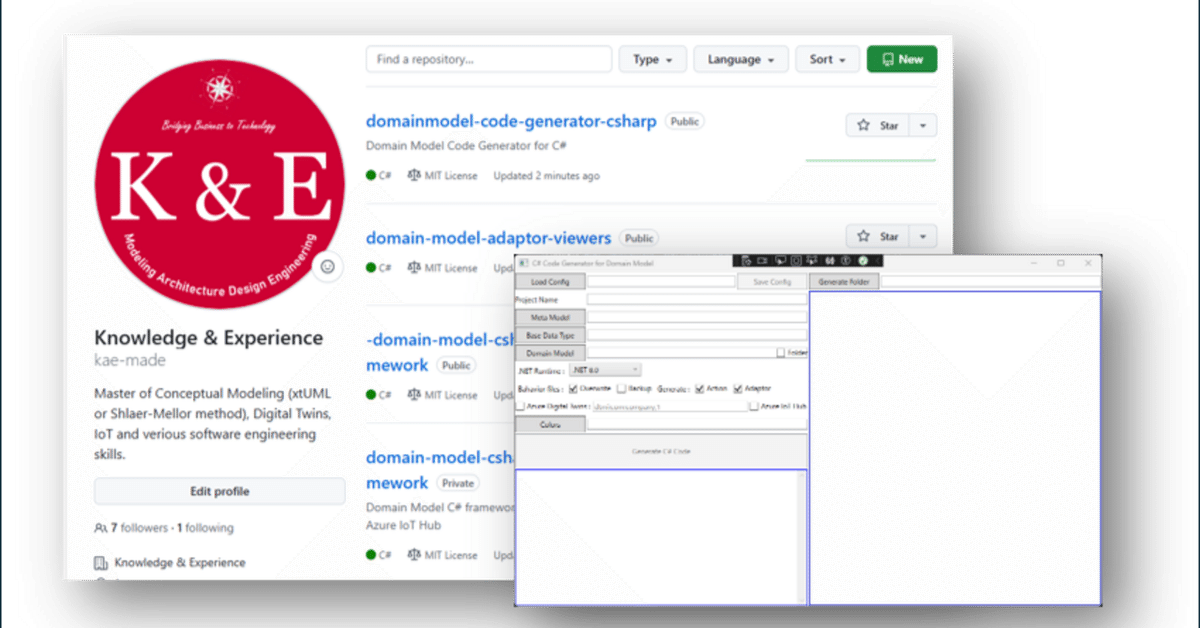Click the green New repository button
The image size is (1200, 628).
point(902,60)
